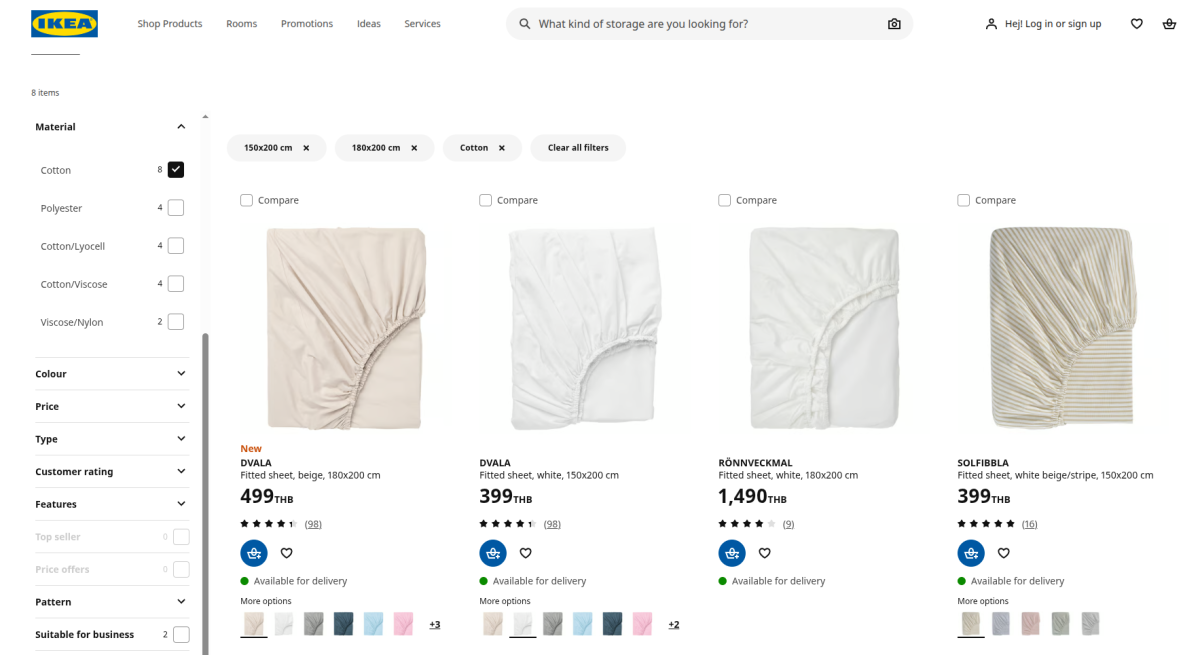The image size is (1200, 655).
Task: Open the shopping basket in header
Action: pyautogui.click(x=1169, y=24)
